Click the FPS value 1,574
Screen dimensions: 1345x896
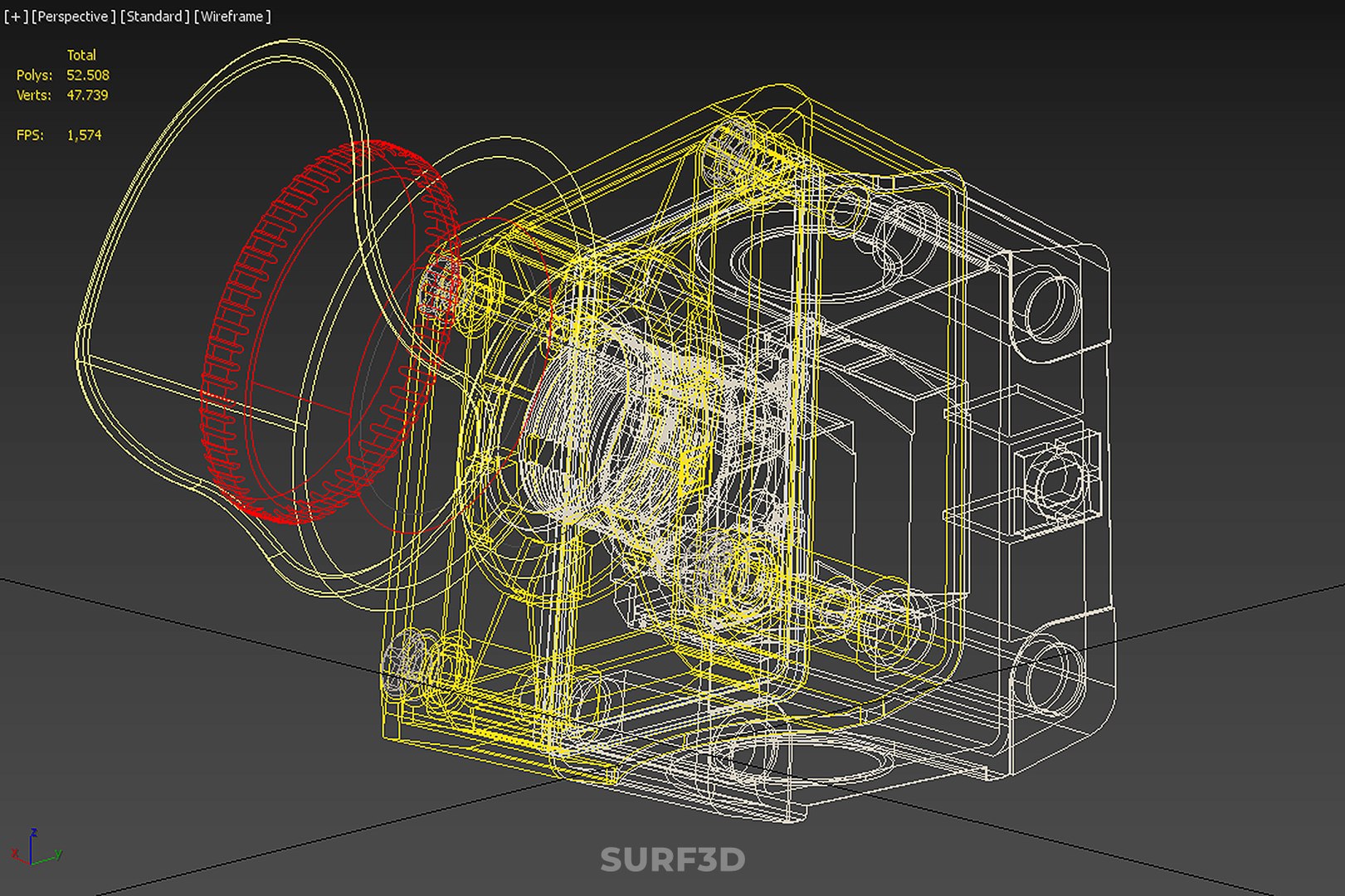(x=84, y=134)
